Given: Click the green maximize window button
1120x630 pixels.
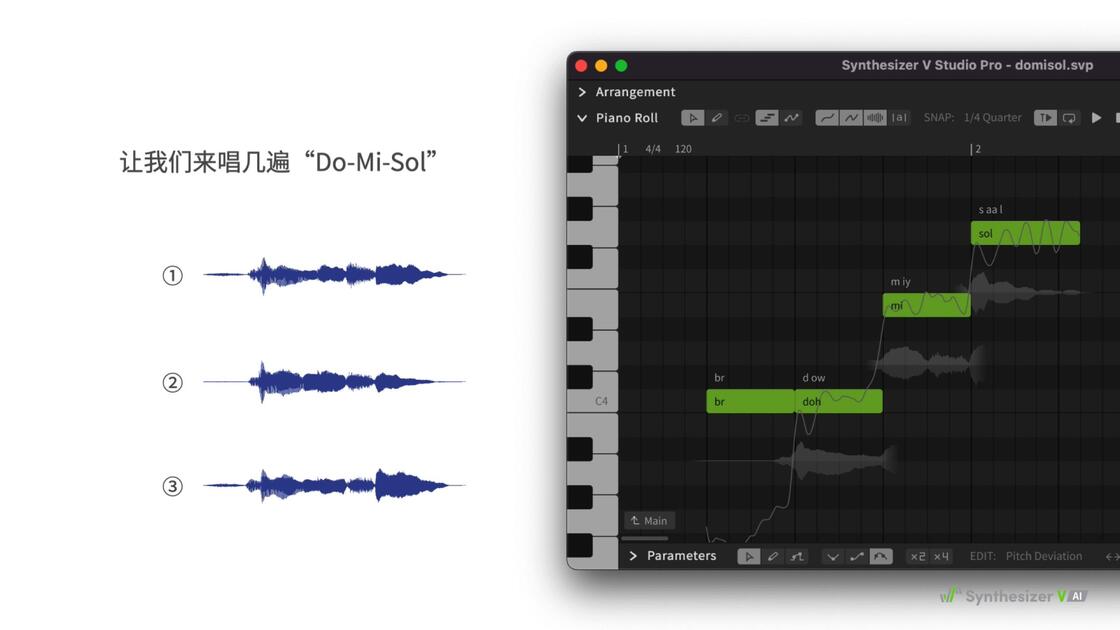Looking at the screenshot, I should 621,66.
